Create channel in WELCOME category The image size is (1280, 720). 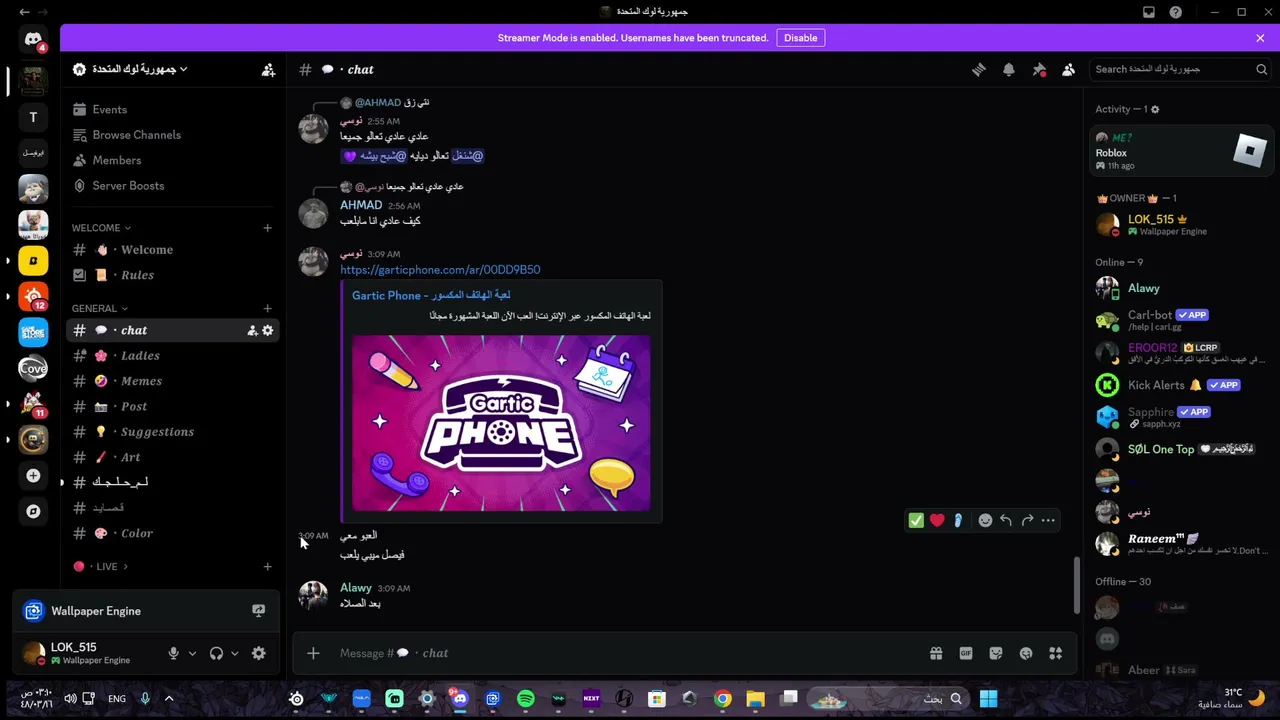tap(267, 228)
